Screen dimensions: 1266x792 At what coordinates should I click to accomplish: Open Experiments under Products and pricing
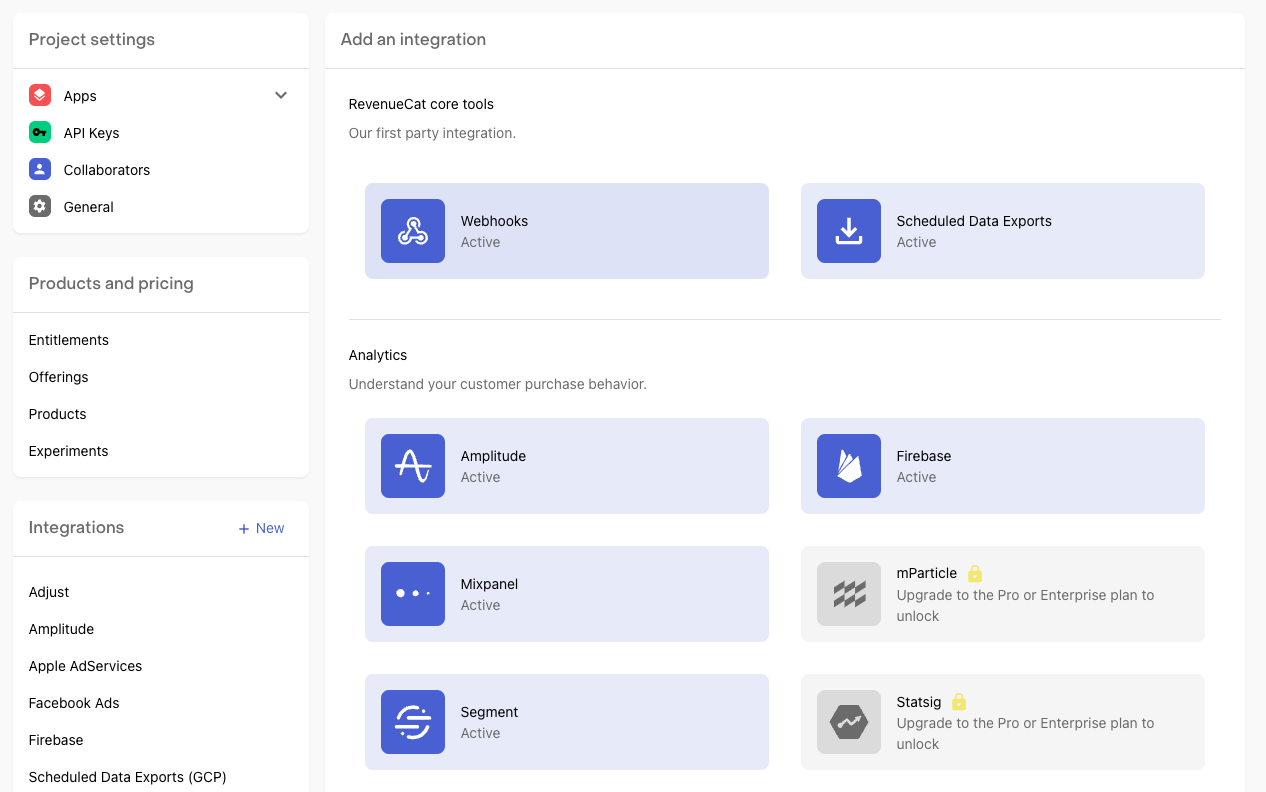(69, 451)
